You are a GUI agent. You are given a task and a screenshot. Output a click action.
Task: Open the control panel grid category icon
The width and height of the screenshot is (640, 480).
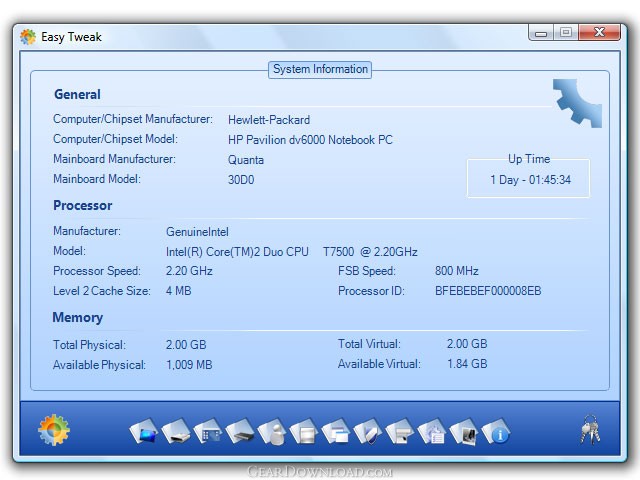(208, 431)
